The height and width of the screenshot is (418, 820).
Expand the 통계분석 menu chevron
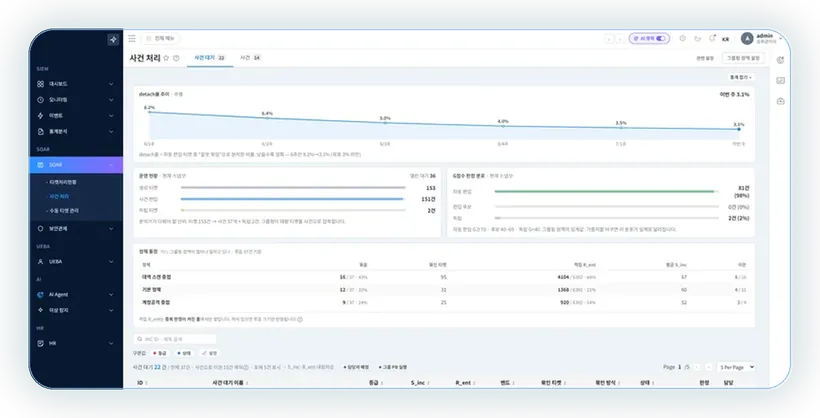[111, 131]
